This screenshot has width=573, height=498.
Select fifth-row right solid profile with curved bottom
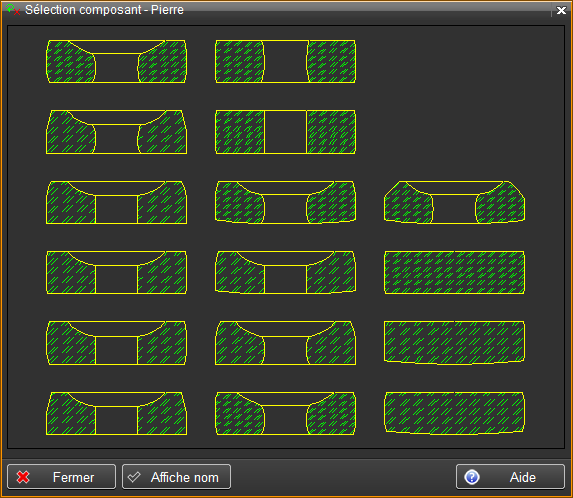pos(454,343)
